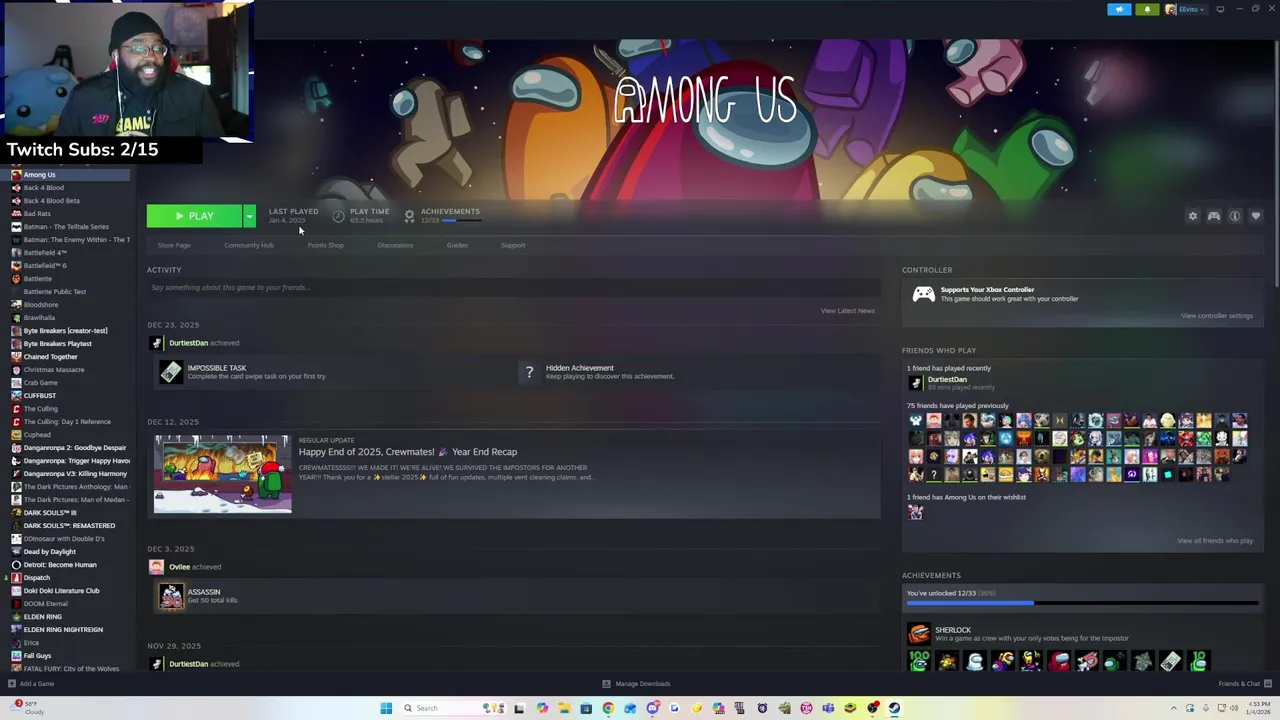Select Dead by Daylight in library
The width and height of the screenshot is (1280, 720).
(50, 552)
